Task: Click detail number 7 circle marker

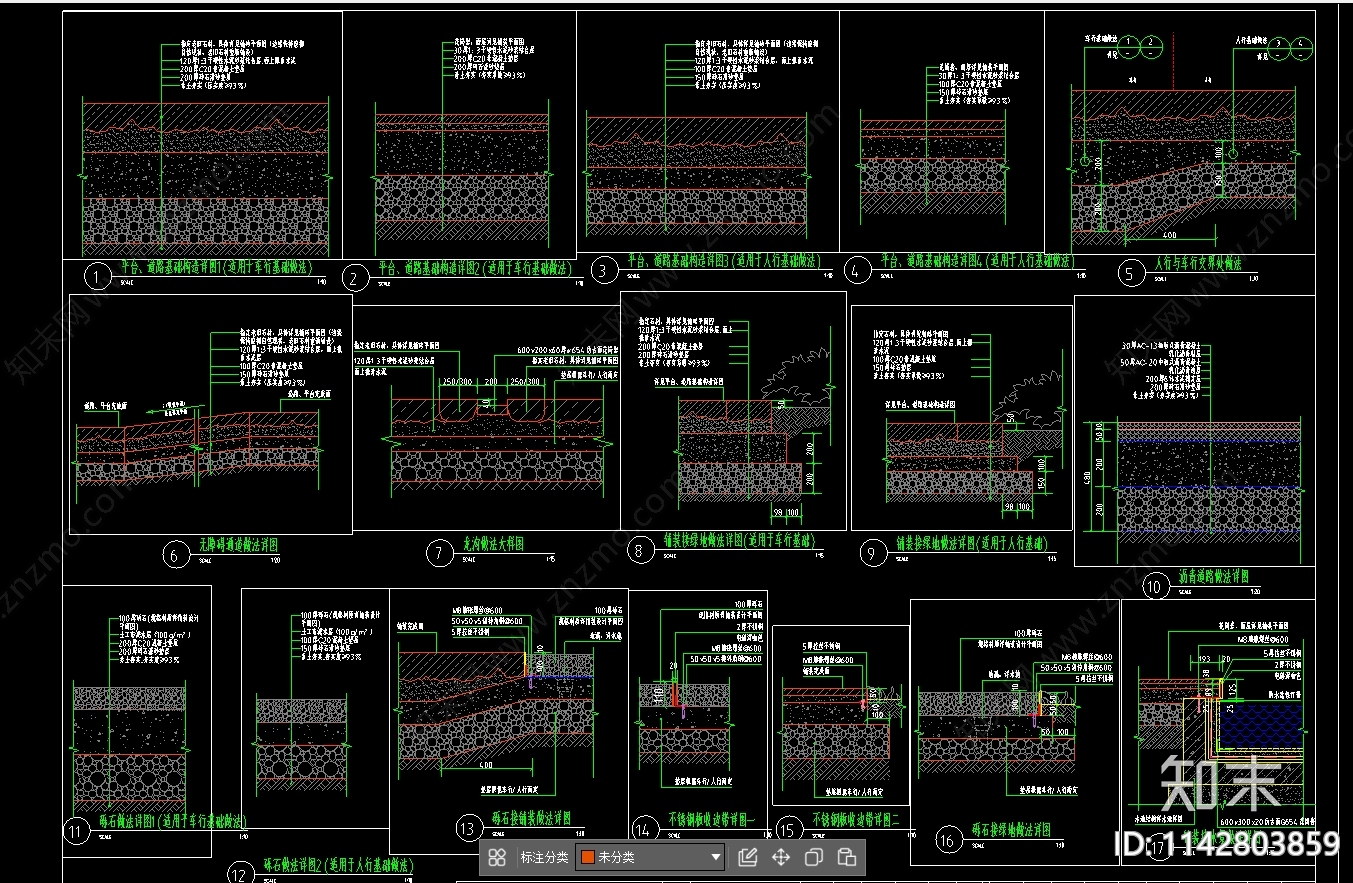Action: coord(439,553)
